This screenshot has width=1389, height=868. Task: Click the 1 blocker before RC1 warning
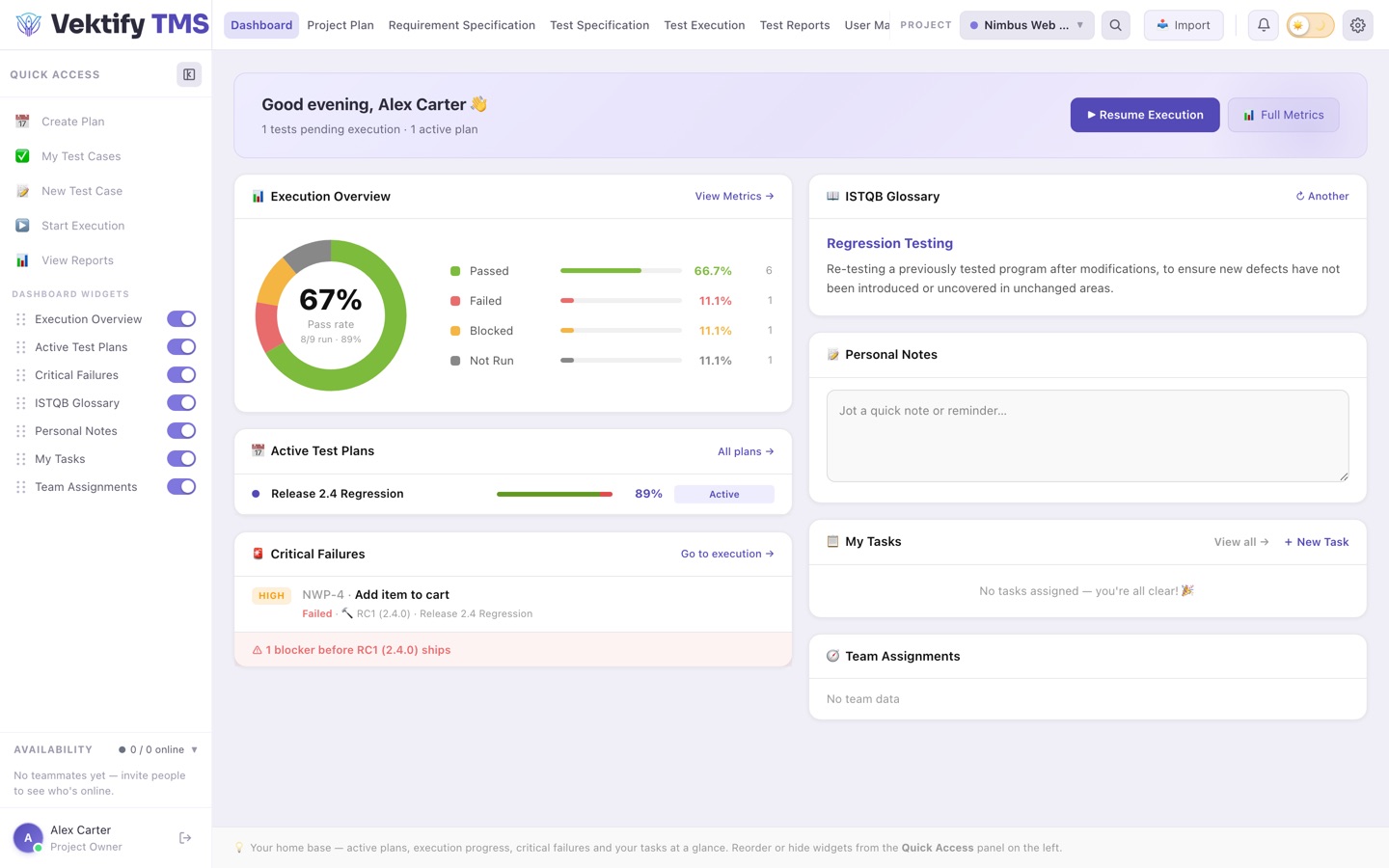tap(513, 650)
